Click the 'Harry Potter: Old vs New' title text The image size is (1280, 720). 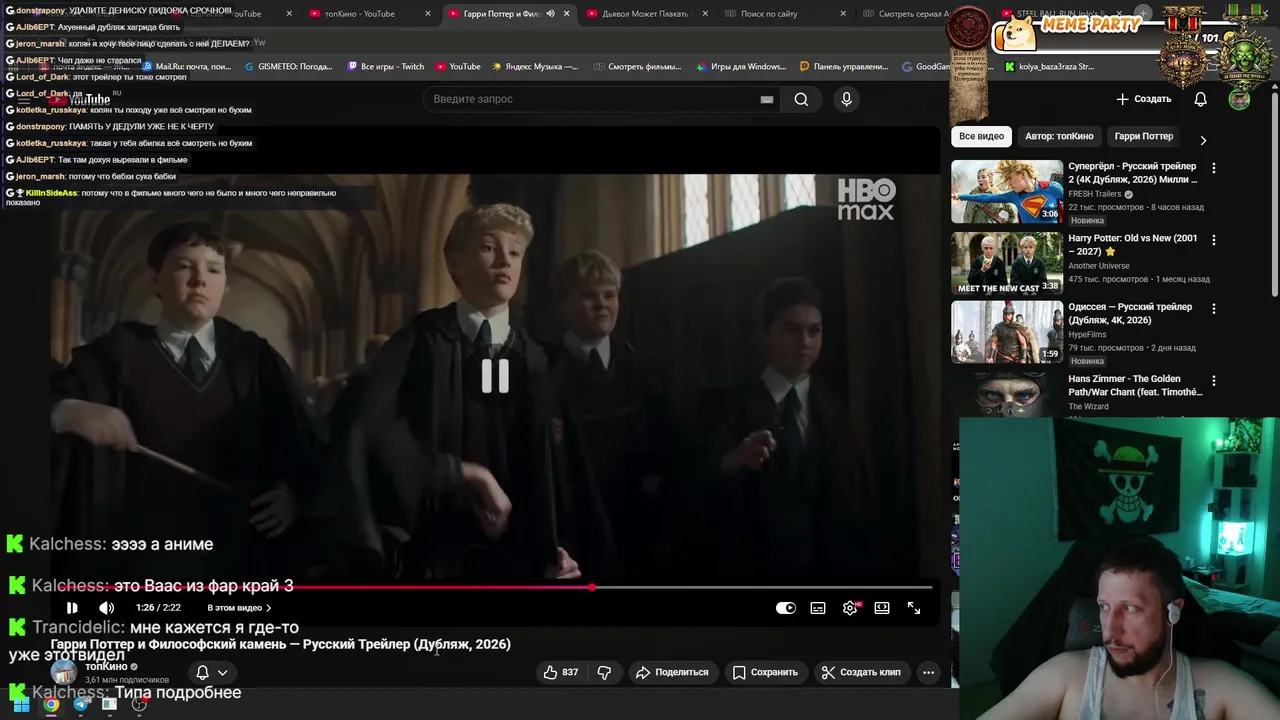(1132, 244)
